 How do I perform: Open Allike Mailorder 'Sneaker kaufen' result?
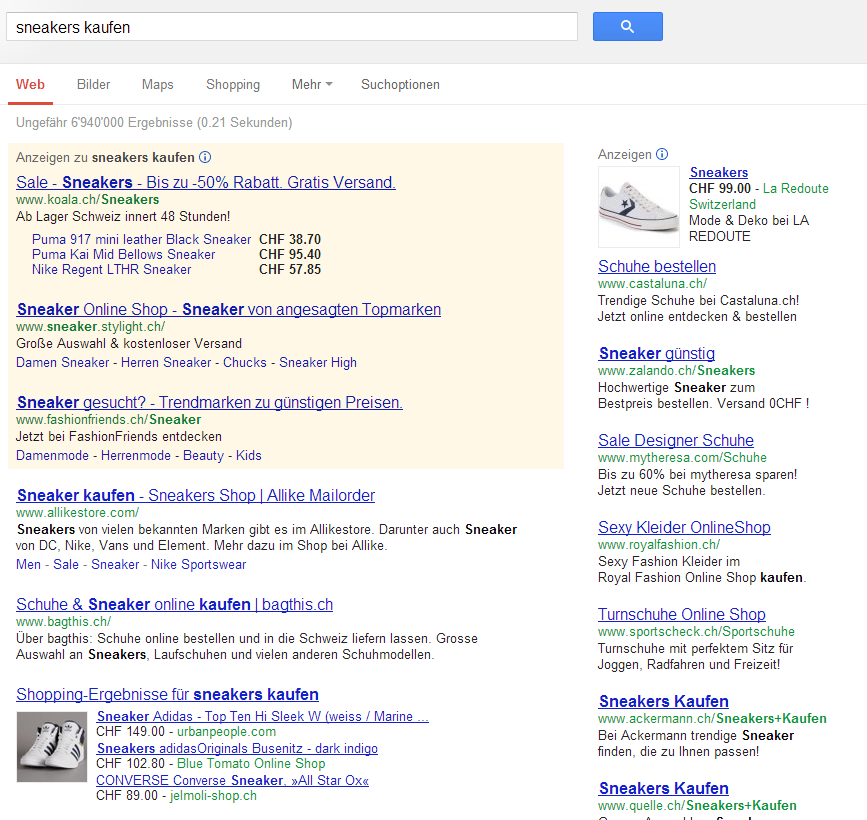(x=195, y=495)
